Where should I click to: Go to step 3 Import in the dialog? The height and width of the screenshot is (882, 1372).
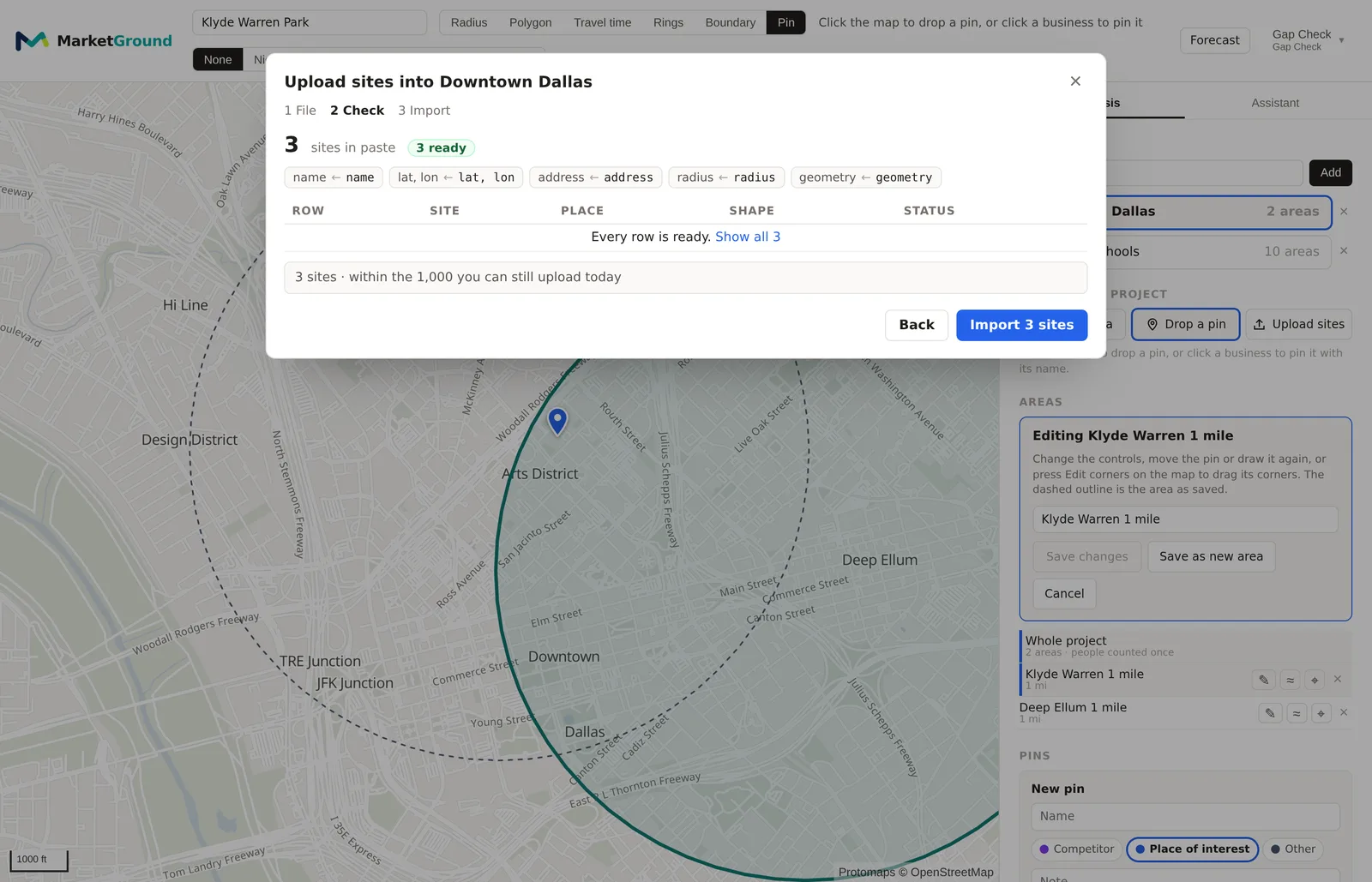[424, 111]
